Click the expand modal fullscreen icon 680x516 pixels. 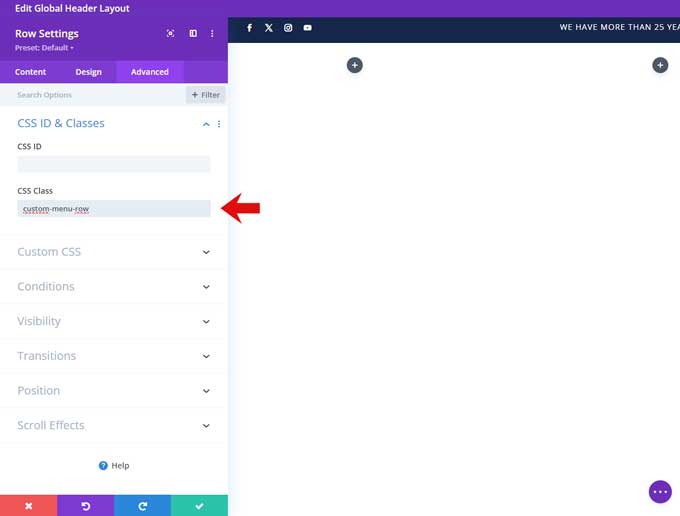170,33
